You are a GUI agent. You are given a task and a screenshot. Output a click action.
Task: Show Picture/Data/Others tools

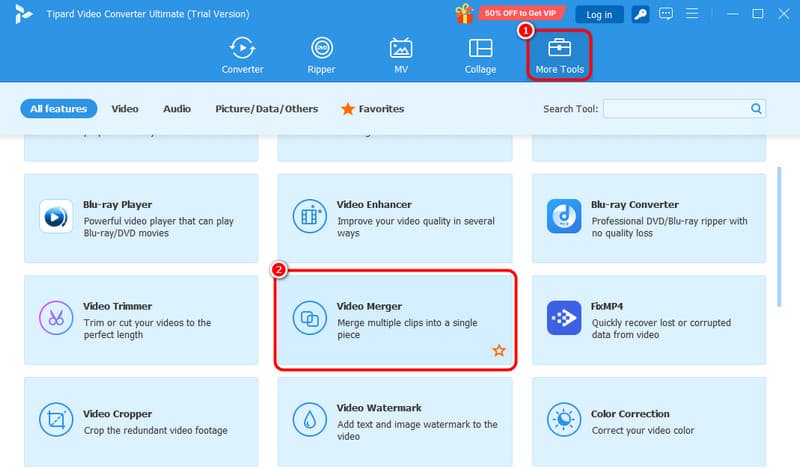click(x=266, y=109)
